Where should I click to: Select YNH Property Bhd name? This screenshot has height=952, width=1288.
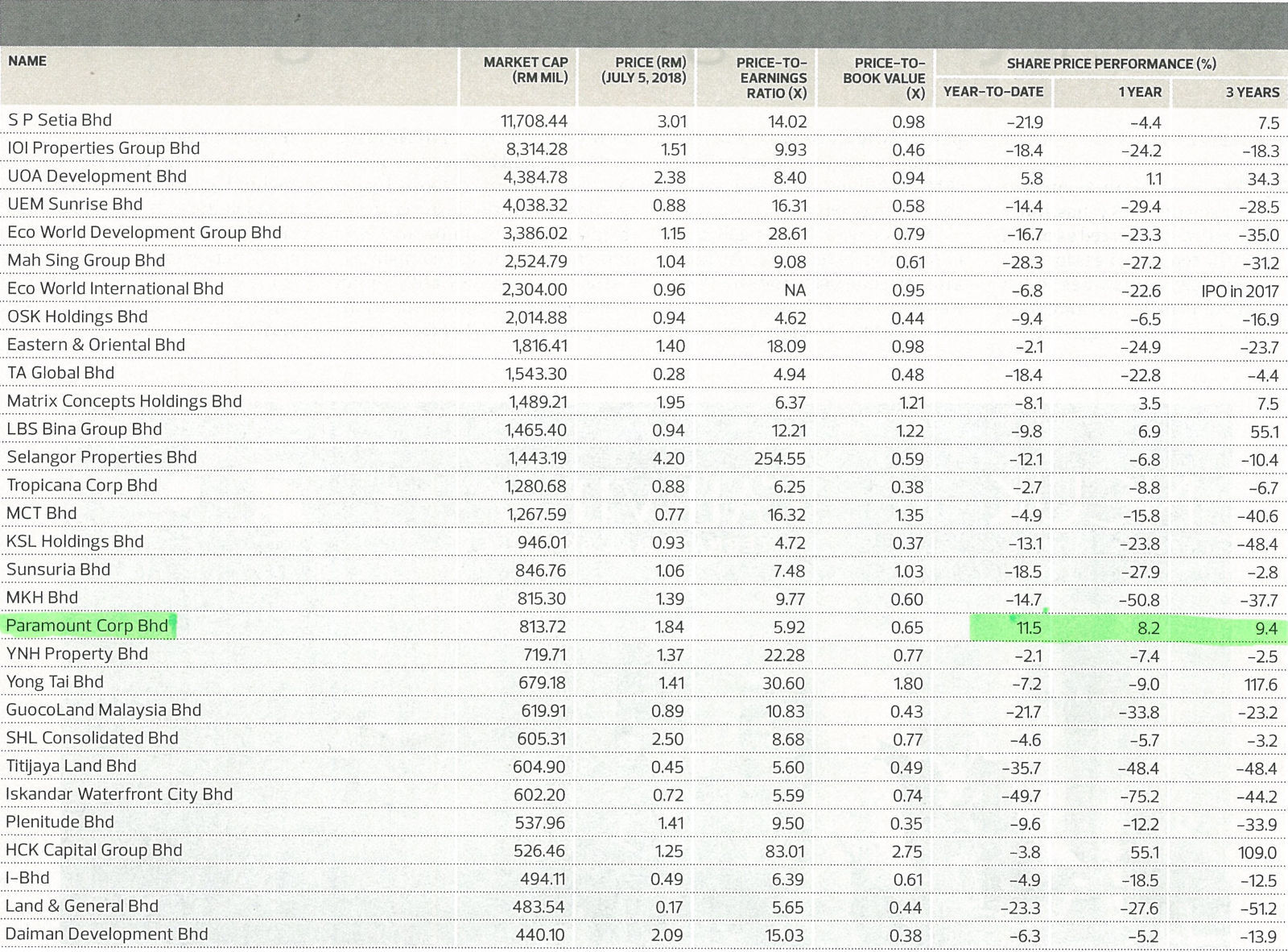pyautogui.click(x=77, y=654)
